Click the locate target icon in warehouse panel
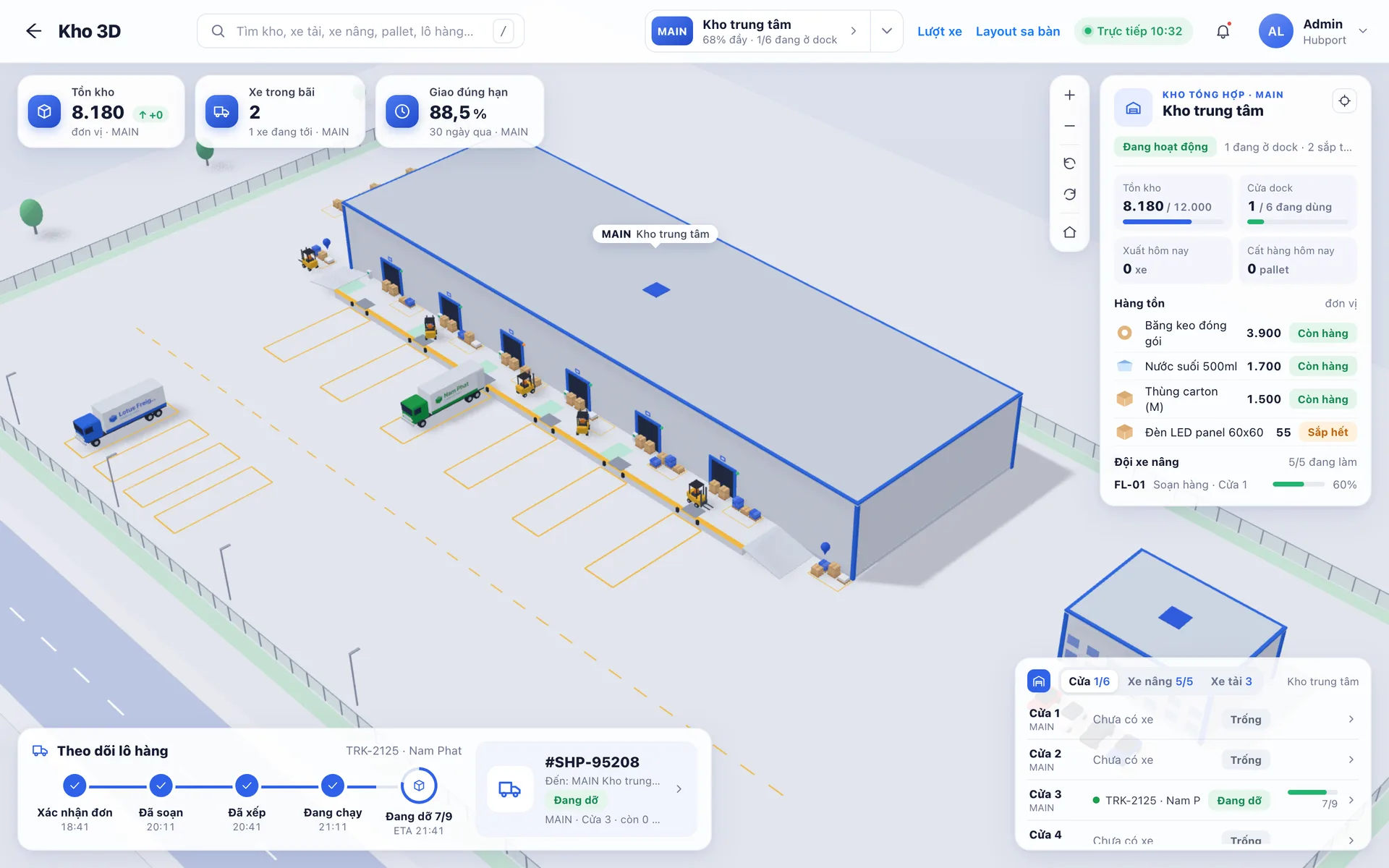This screenshot has width=1389, height=868. point(1344,101)
